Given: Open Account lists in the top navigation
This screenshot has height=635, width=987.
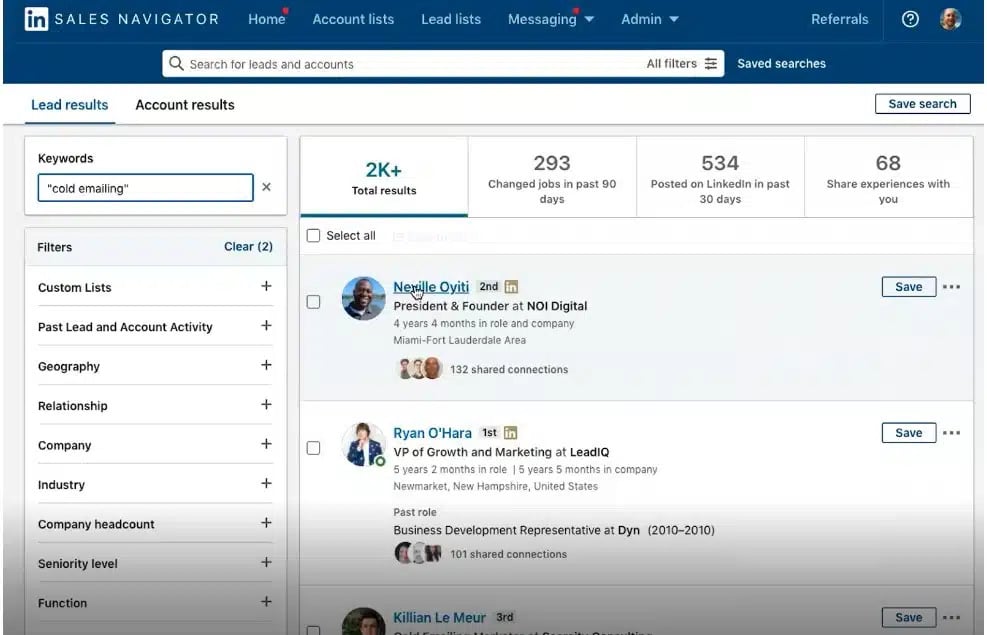Looking at the screenshot, I should (x=353, y=20).
